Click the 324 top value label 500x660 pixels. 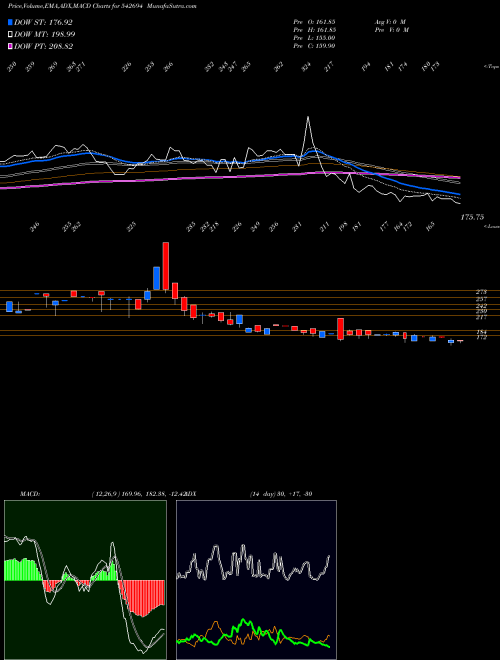[x=307, y=67]
